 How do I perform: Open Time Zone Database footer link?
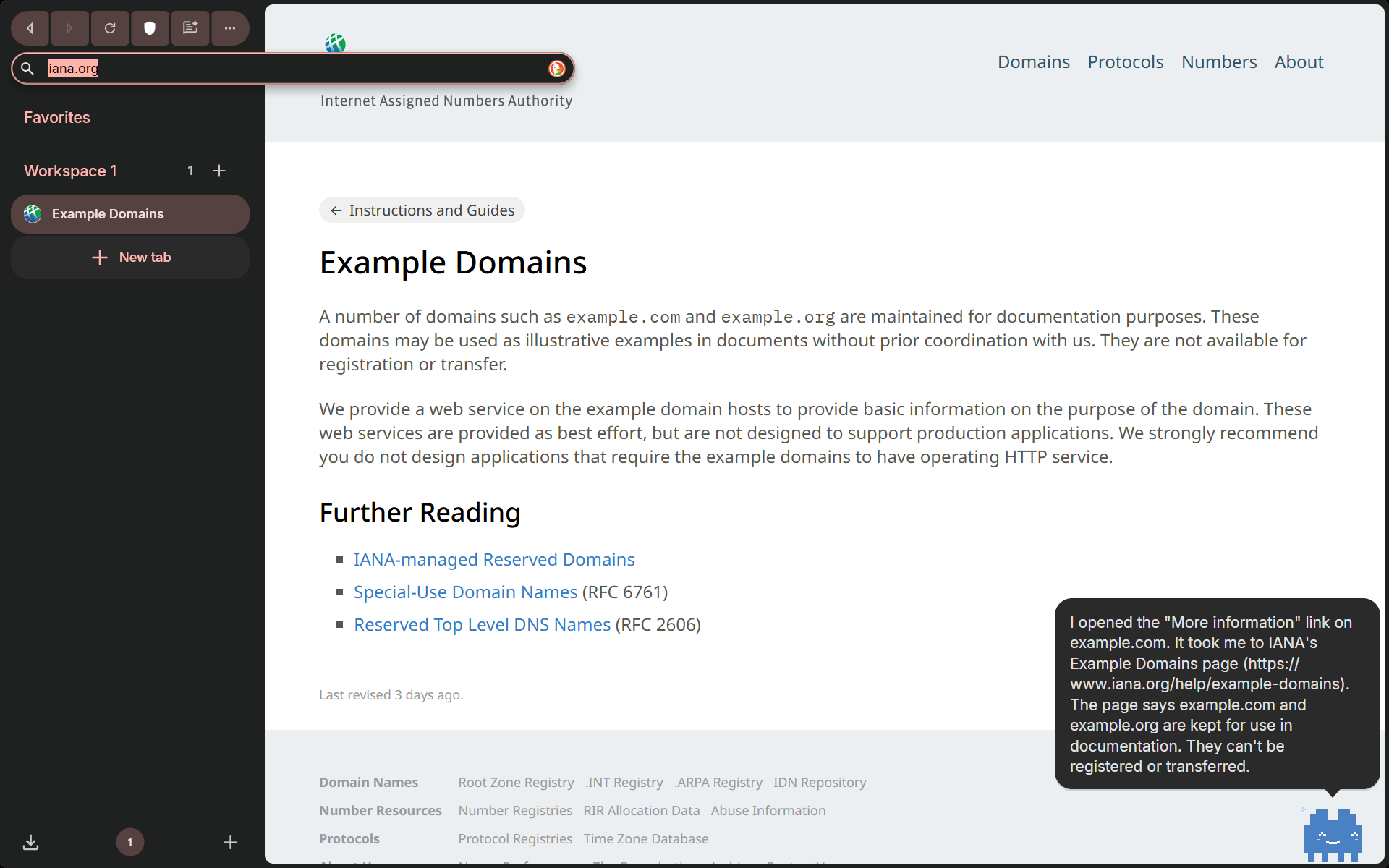(646, 839)
